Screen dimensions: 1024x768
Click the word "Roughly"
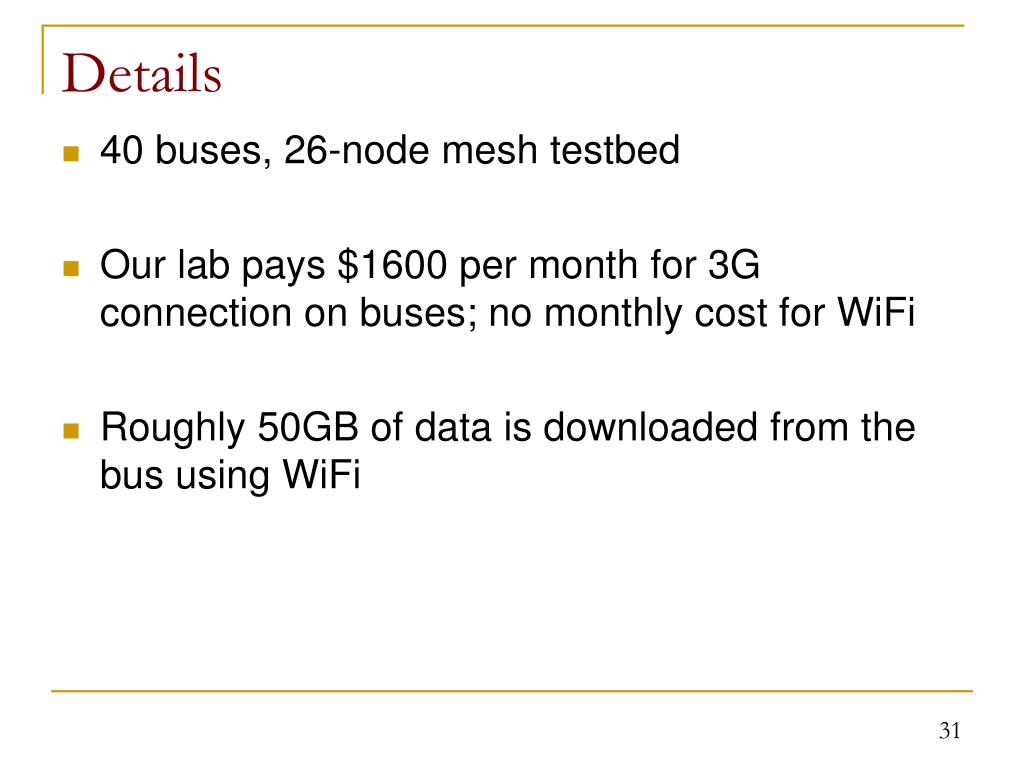pos(173,429)
